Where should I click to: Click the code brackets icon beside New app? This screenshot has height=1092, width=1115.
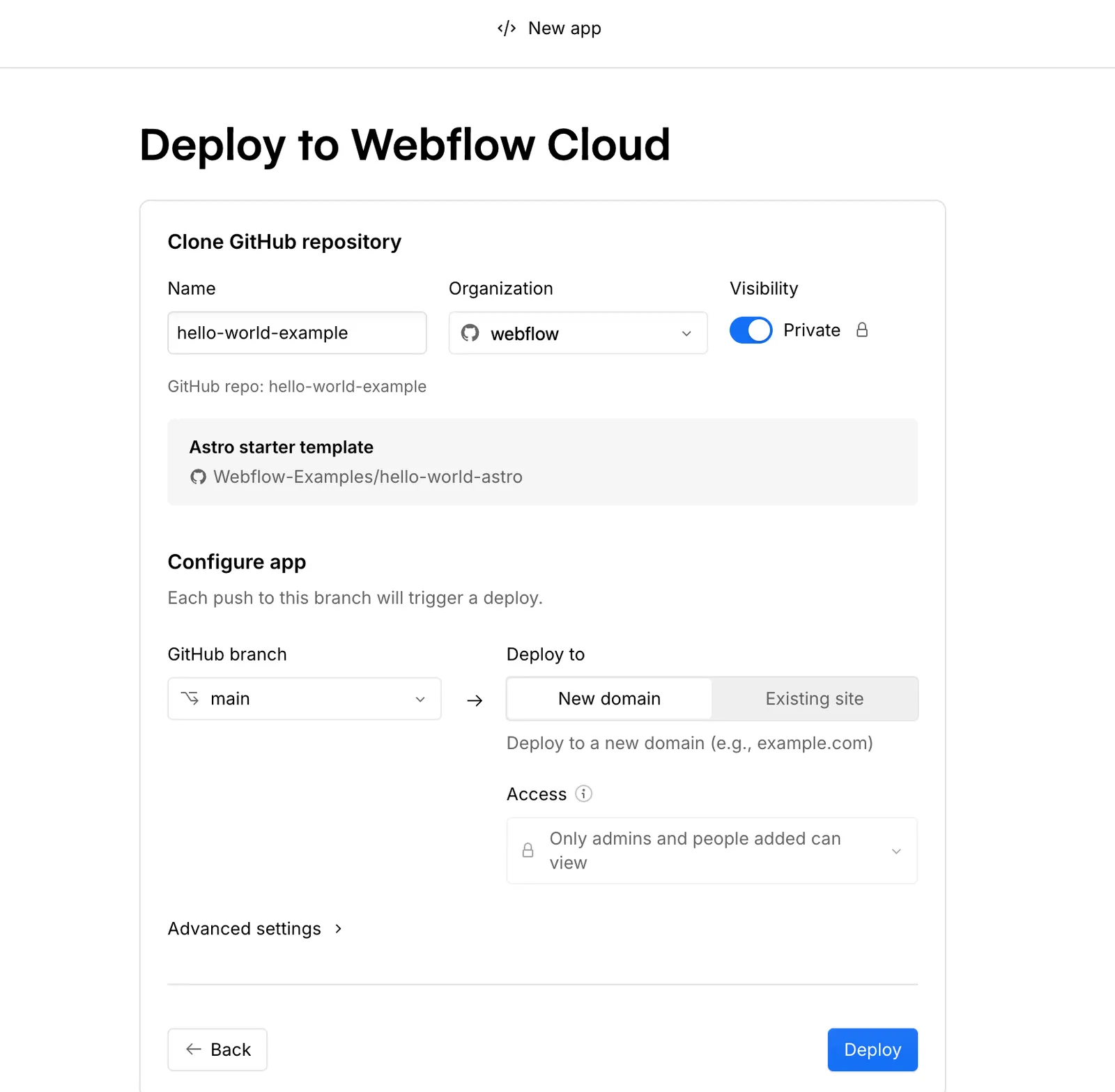tap(507, 29)
